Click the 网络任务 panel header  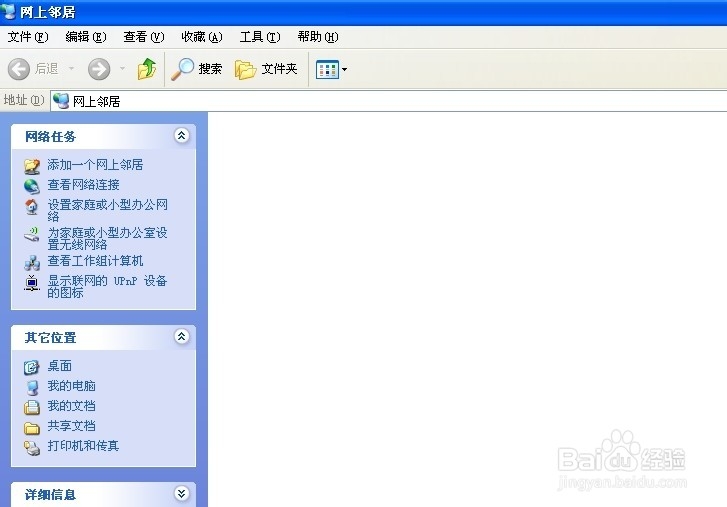(x=103, y=136)
